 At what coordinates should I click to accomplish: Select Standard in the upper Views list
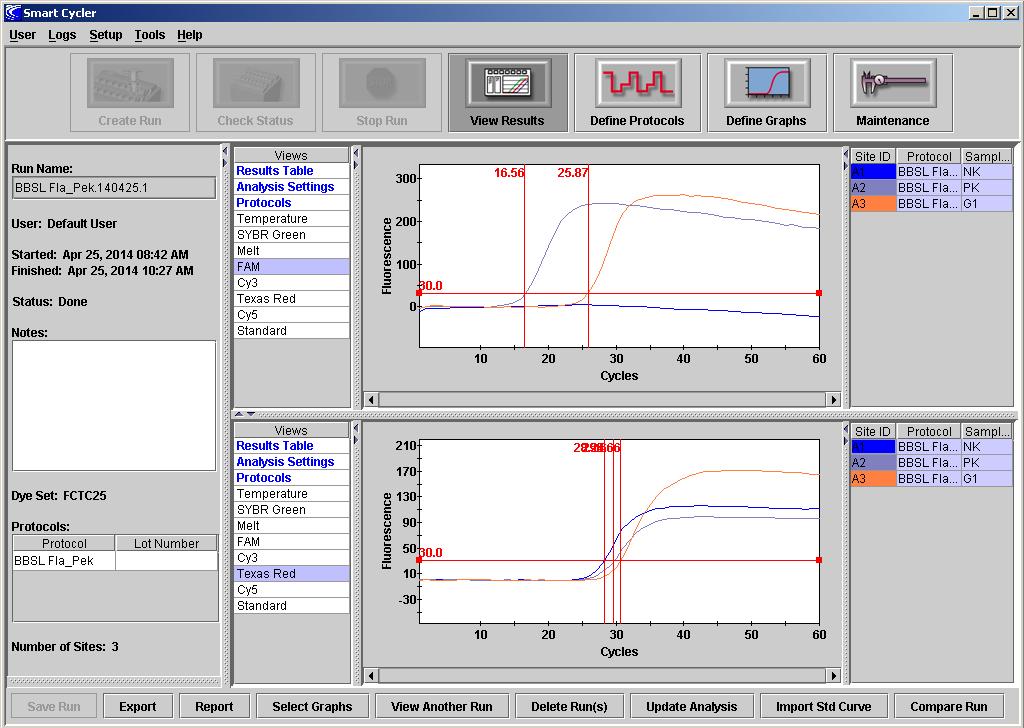pyautogui.click(x=291, y=331)
